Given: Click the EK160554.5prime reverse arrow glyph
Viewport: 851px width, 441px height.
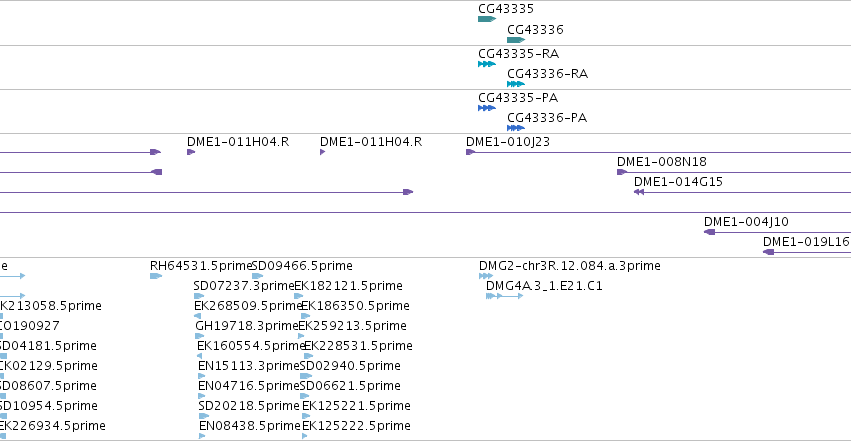Looking at the screenshot, I should click(x=200, y=356).
